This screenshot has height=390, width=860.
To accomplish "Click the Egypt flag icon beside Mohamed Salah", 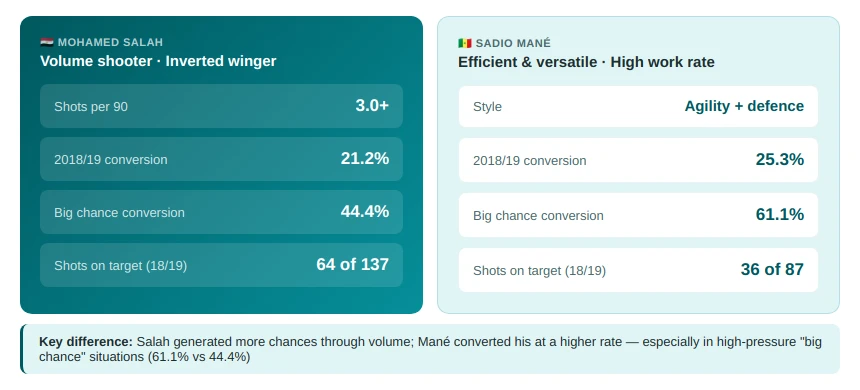I will click(47, 42).
